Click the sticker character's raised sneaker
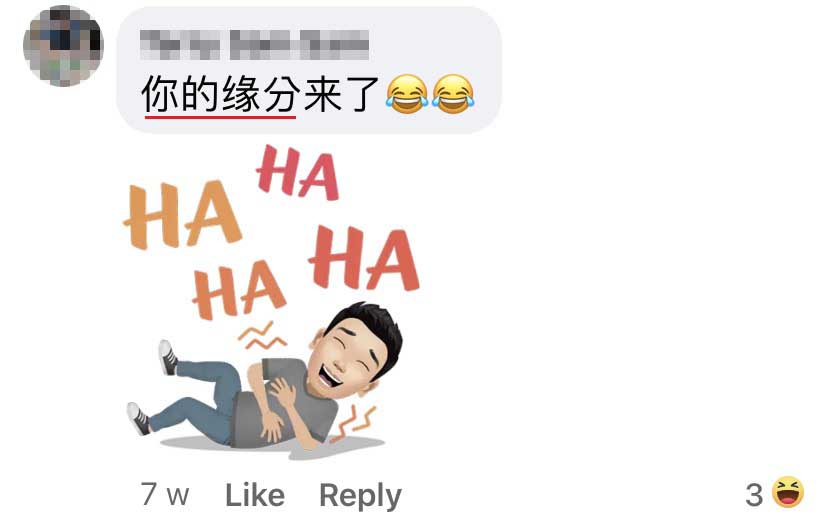 [x=168, y=357]
